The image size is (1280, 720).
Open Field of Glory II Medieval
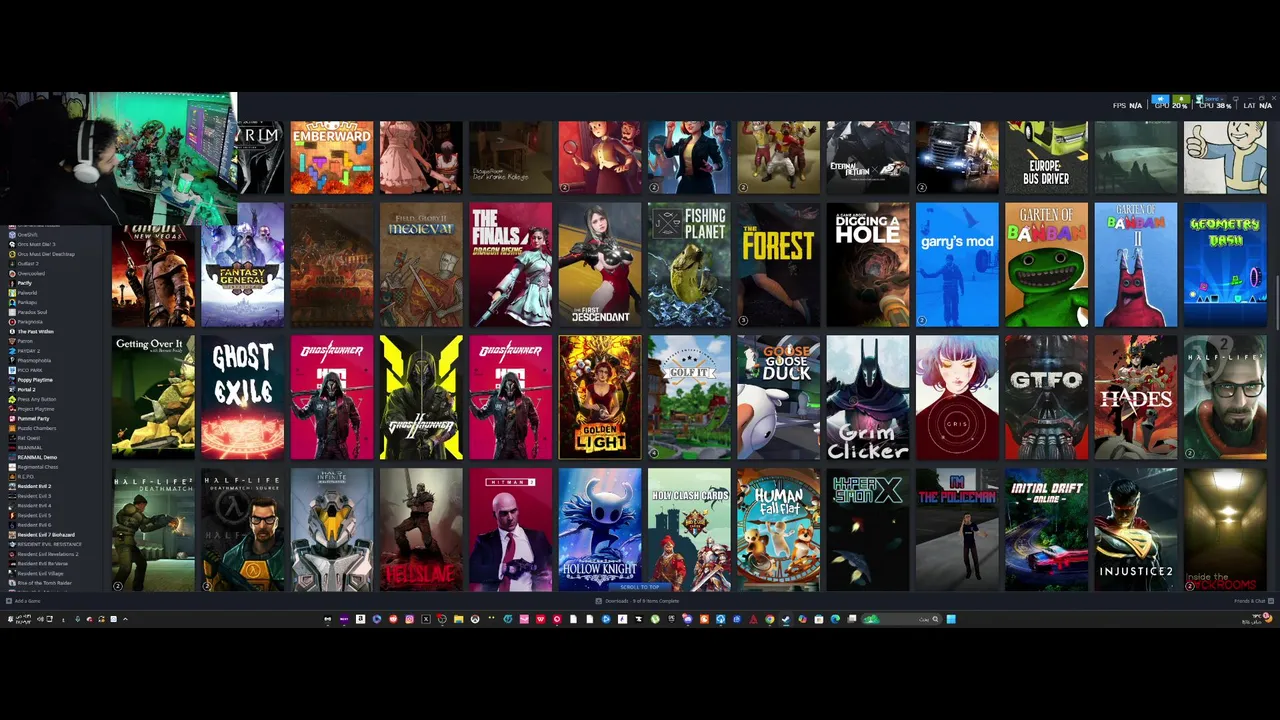[421, 265]
